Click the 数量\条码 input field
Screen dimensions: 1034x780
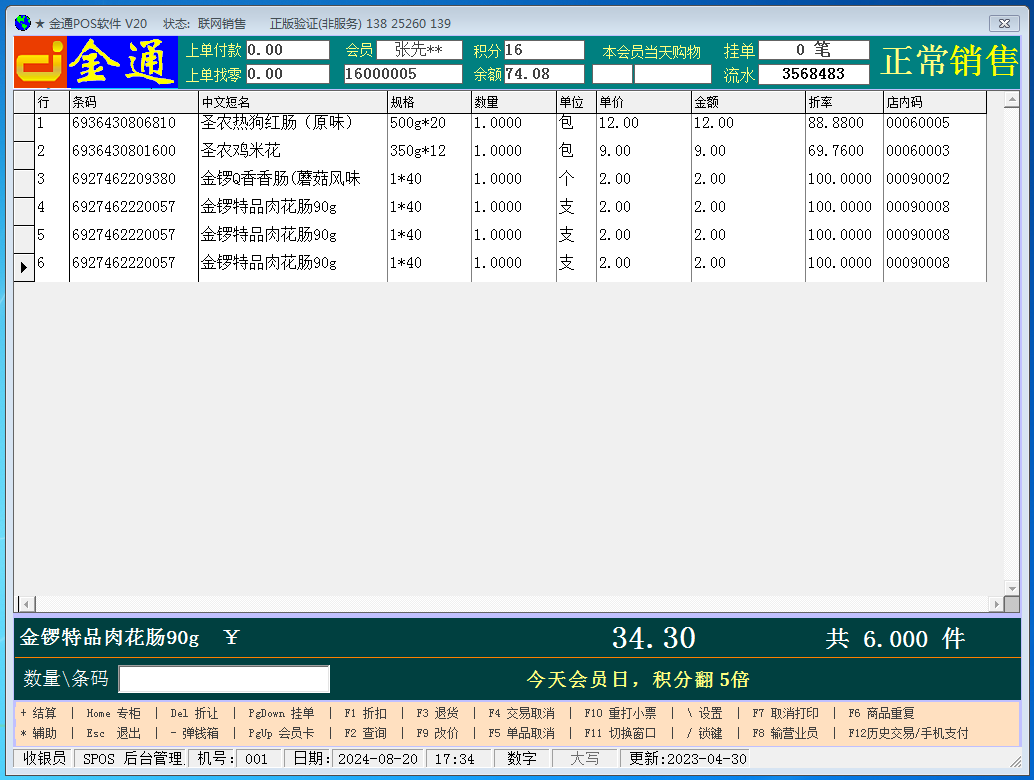224,678
